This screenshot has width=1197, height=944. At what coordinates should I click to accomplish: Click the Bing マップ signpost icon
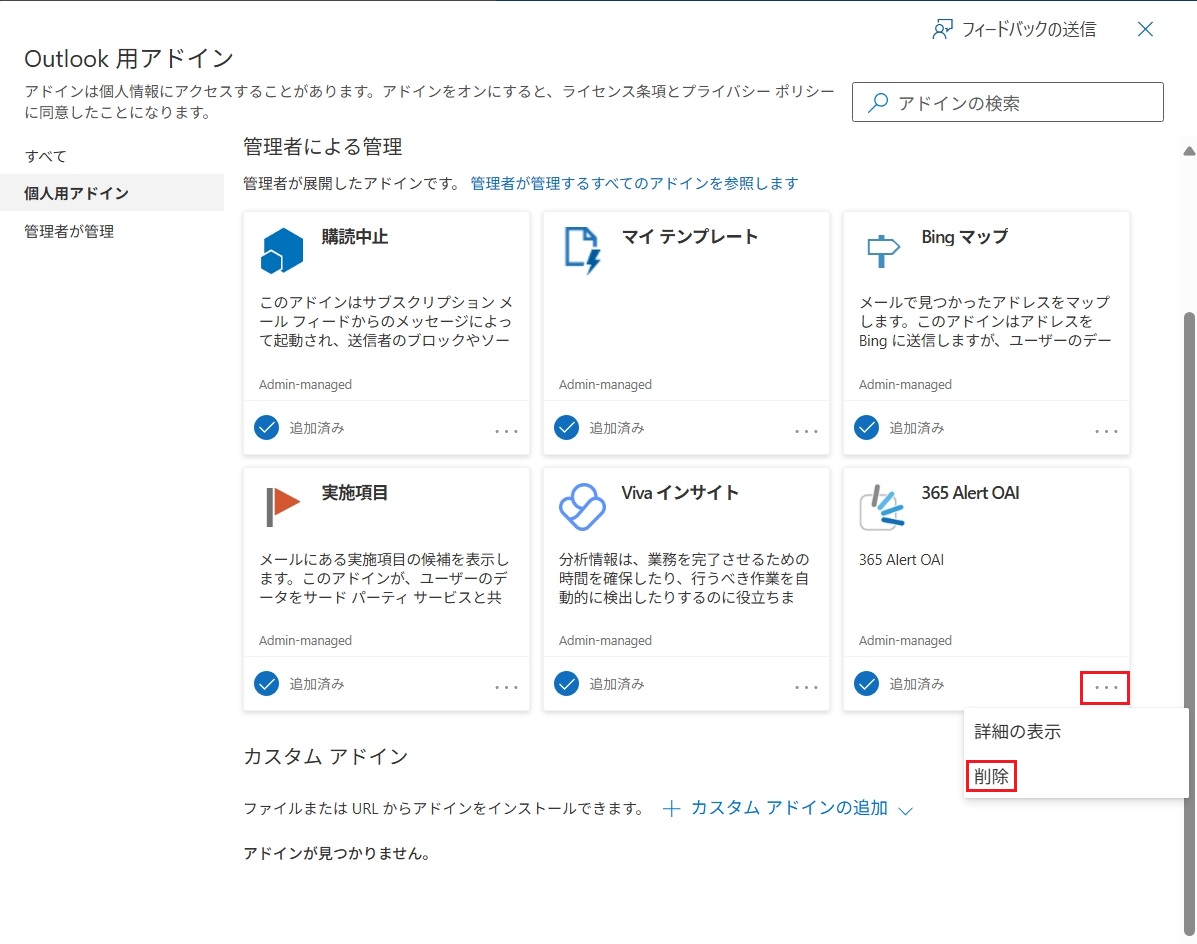[882, 250]
